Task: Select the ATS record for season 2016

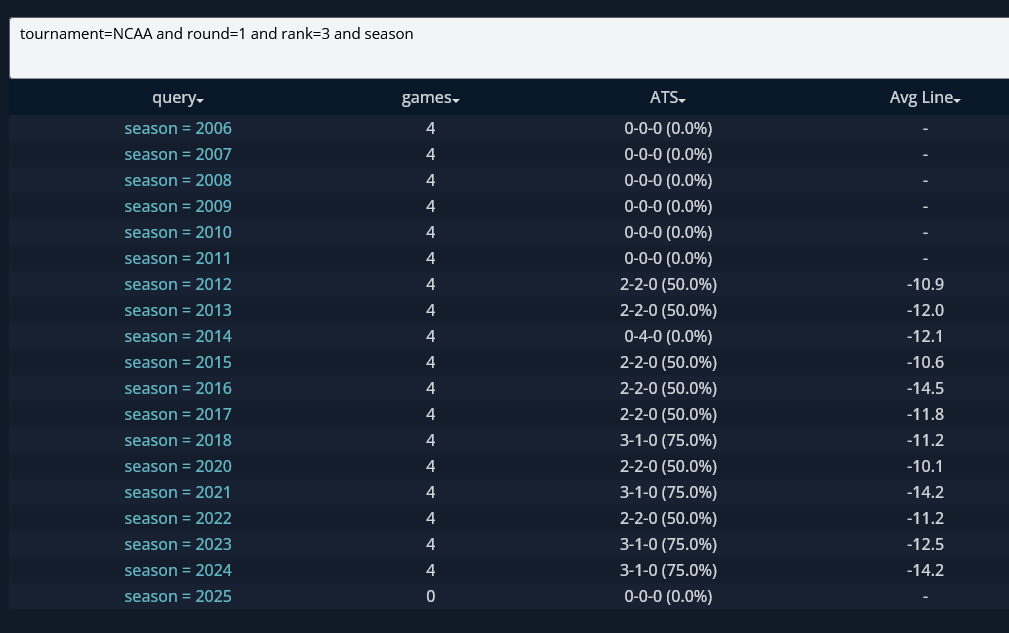Action: coord(668,389)
